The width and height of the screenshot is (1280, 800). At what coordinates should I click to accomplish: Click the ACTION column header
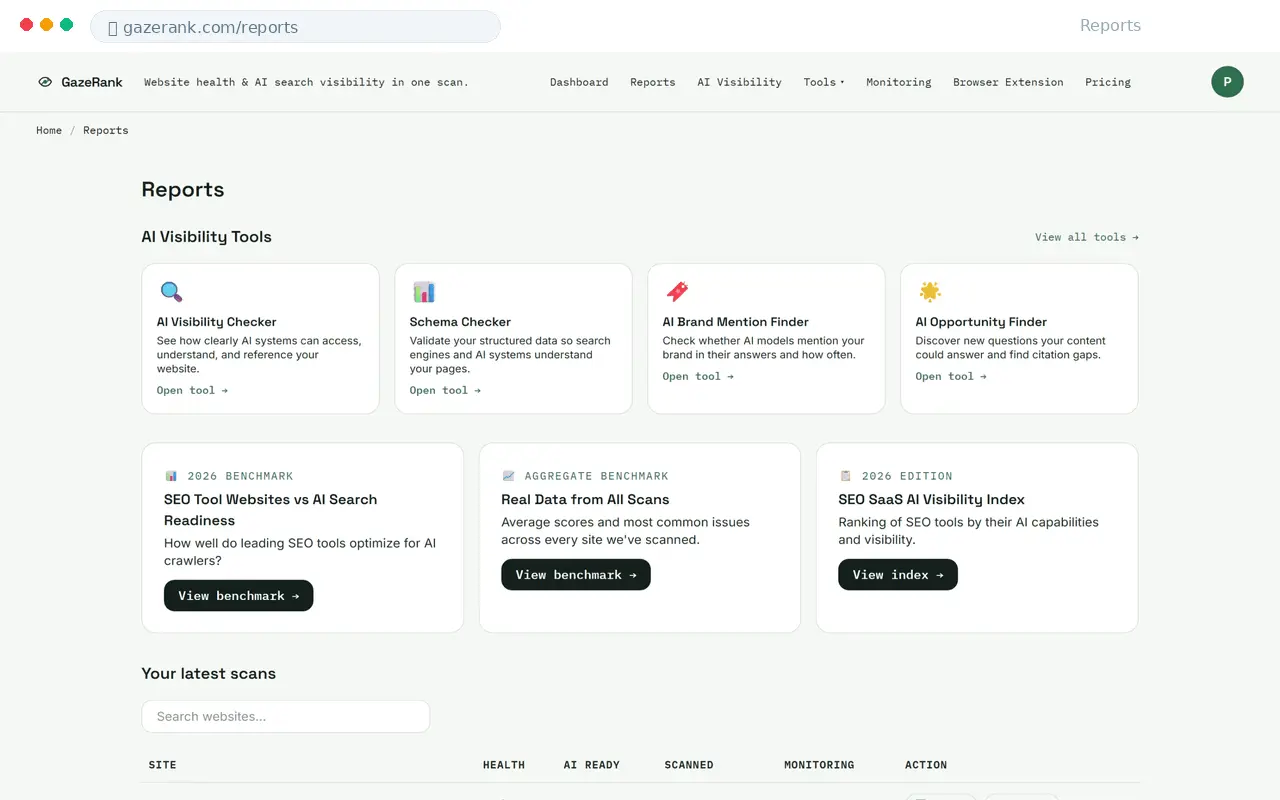coord(926,765)
